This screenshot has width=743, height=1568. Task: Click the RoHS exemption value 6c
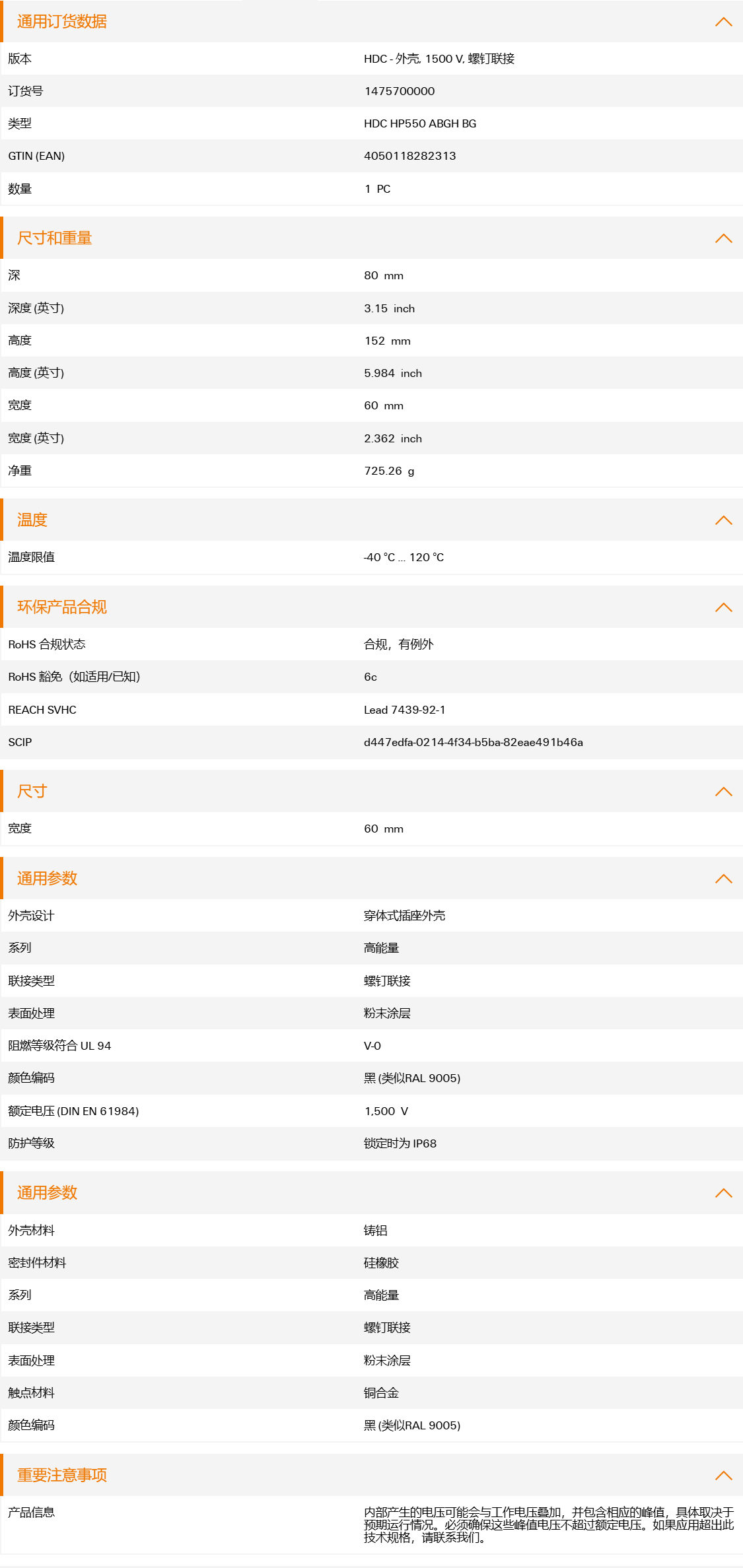pyautogui.click(x=371, y=677)
